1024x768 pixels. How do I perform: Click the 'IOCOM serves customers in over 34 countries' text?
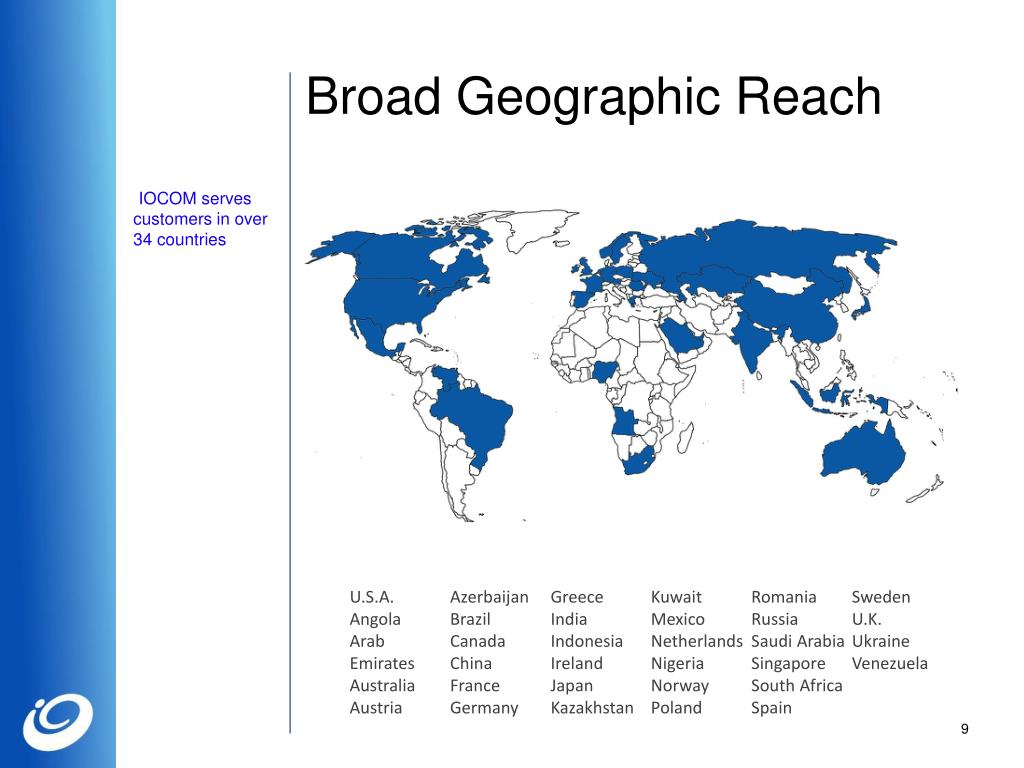[x=200, y=219]
